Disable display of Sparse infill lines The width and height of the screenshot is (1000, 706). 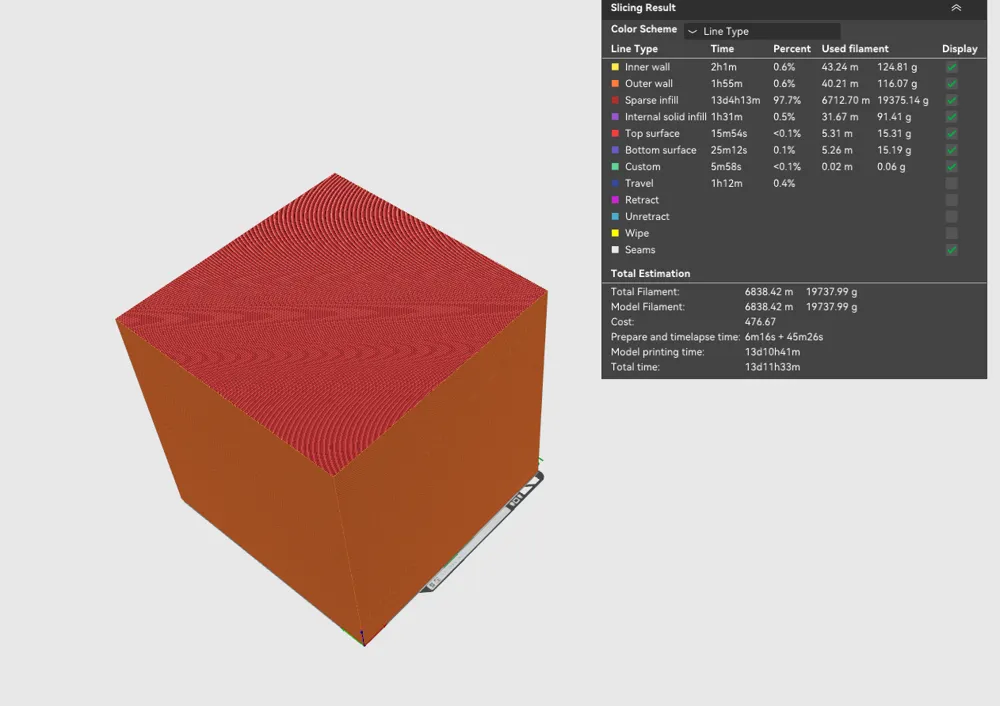[x=951, y=100]
